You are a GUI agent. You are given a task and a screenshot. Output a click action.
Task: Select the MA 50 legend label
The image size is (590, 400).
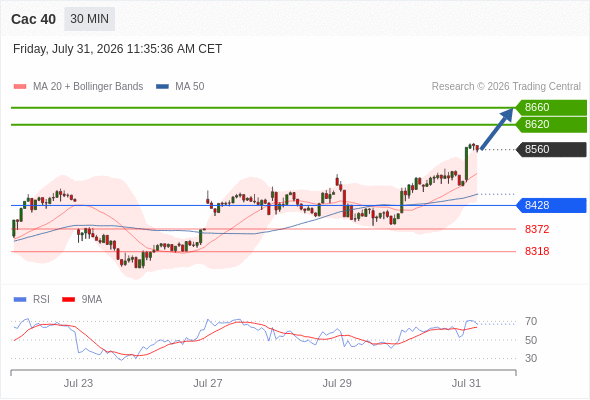click(x=190, y=87)
